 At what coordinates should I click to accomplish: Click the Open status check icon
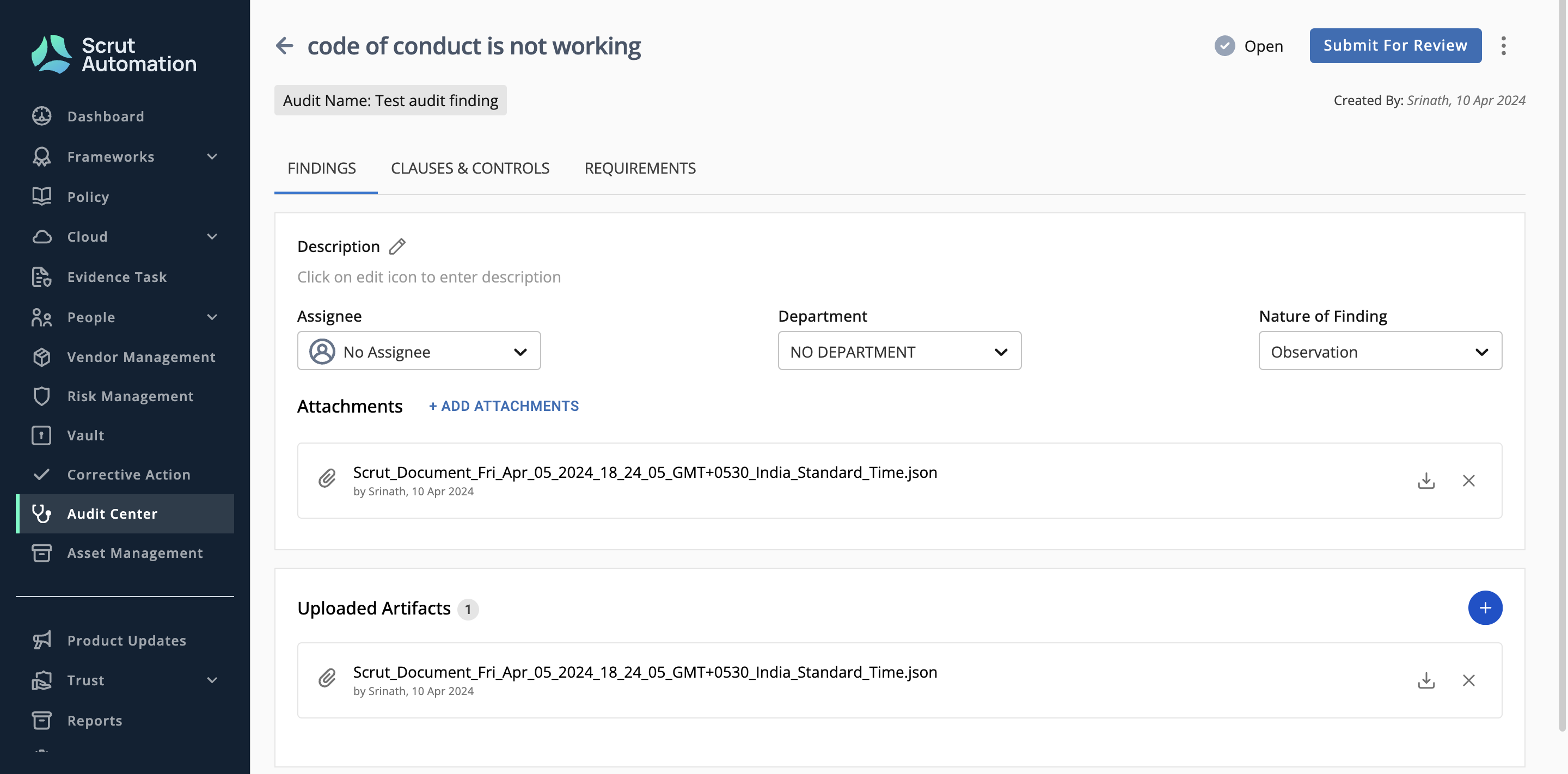click(1224, 46)
